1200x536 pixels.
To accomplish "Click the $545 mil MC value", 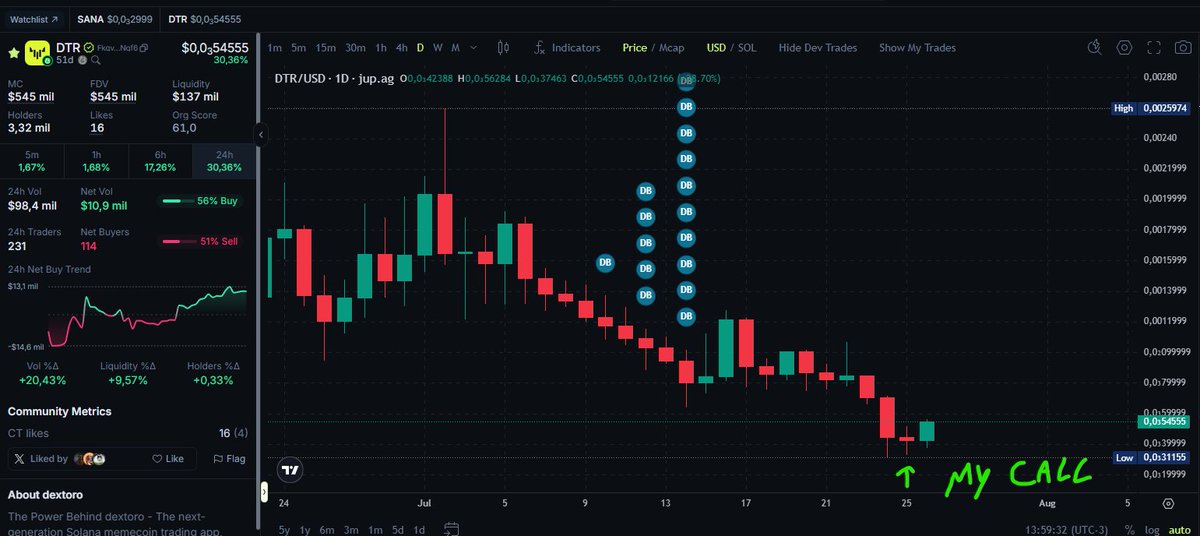I will click(29, 97).
